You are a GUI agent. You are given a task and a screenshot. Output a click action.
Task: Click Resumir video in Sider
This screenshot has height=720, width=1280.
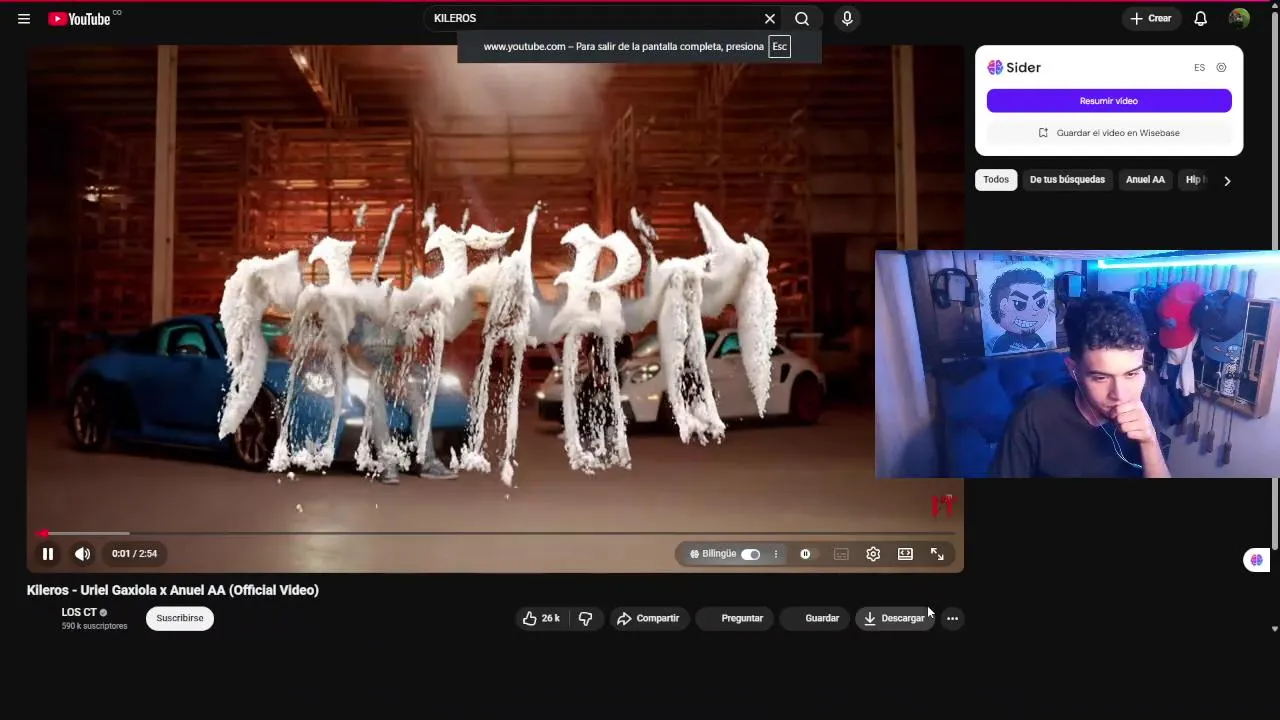pyautogui.click(x=1109, y=101)
